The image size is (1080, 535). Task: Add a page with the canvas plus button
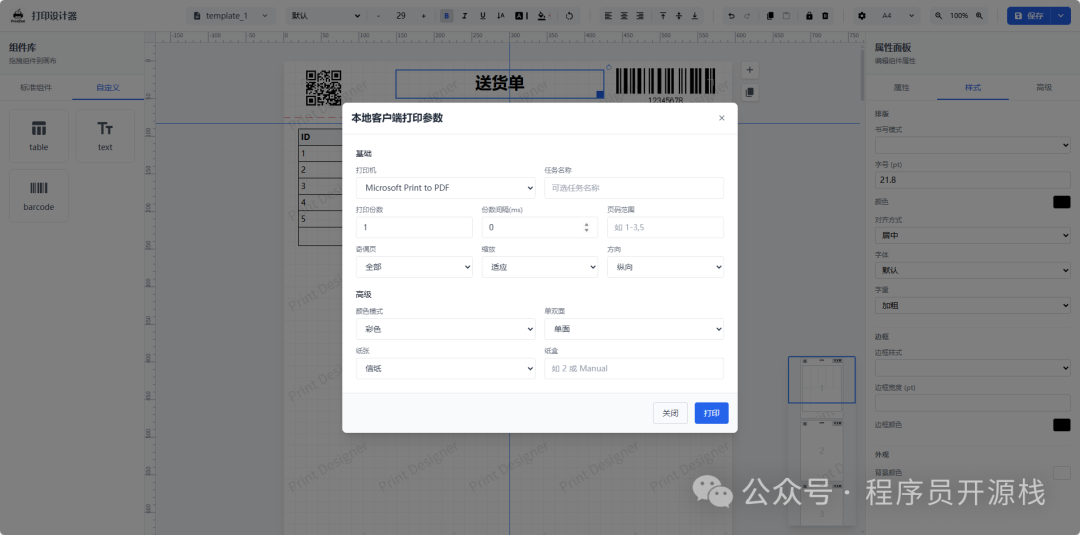(x=750, y=70)
